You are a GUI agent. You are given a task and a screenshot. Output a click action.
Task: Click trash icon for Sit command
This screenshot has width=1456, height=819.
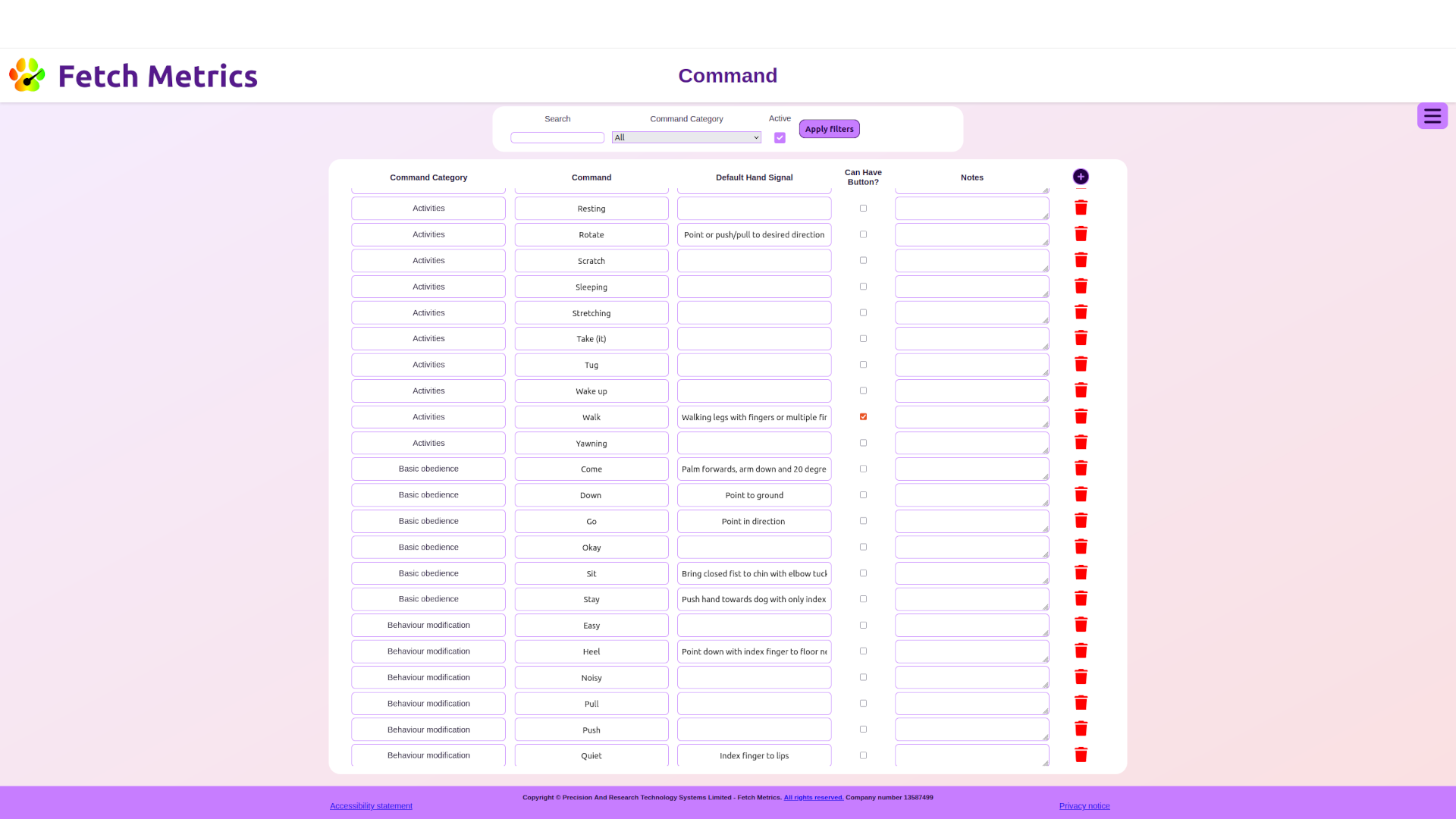pyautogui.click(x=1081, y=573)
